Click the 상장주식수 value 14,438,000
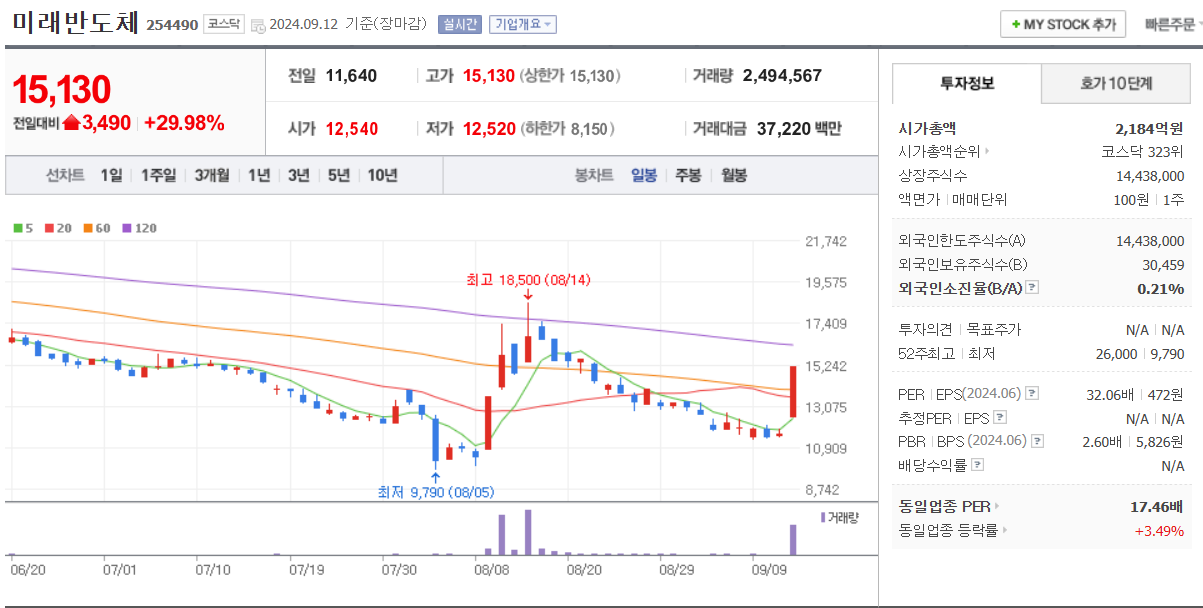This screenshot has height=608, width=1203. coord(1150,176)
